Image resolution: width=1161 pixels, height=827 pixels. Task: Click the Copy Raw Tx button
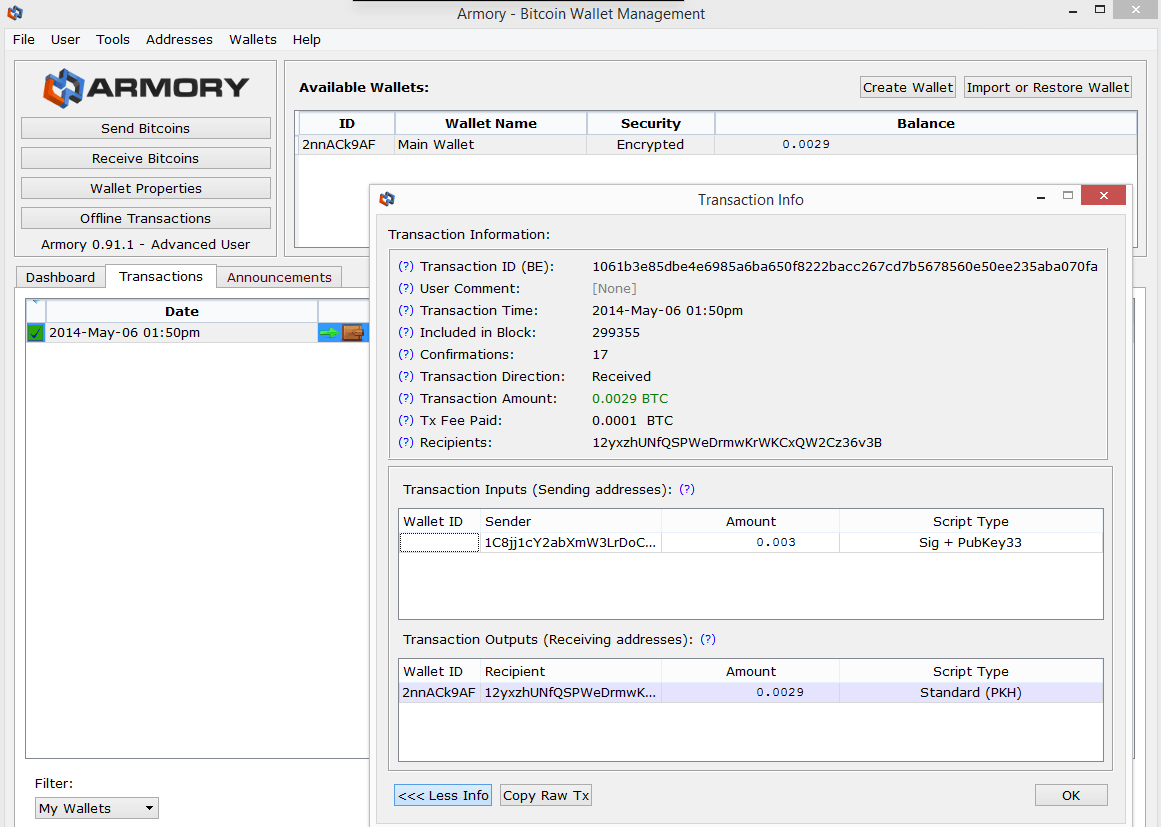click(546, 795)
